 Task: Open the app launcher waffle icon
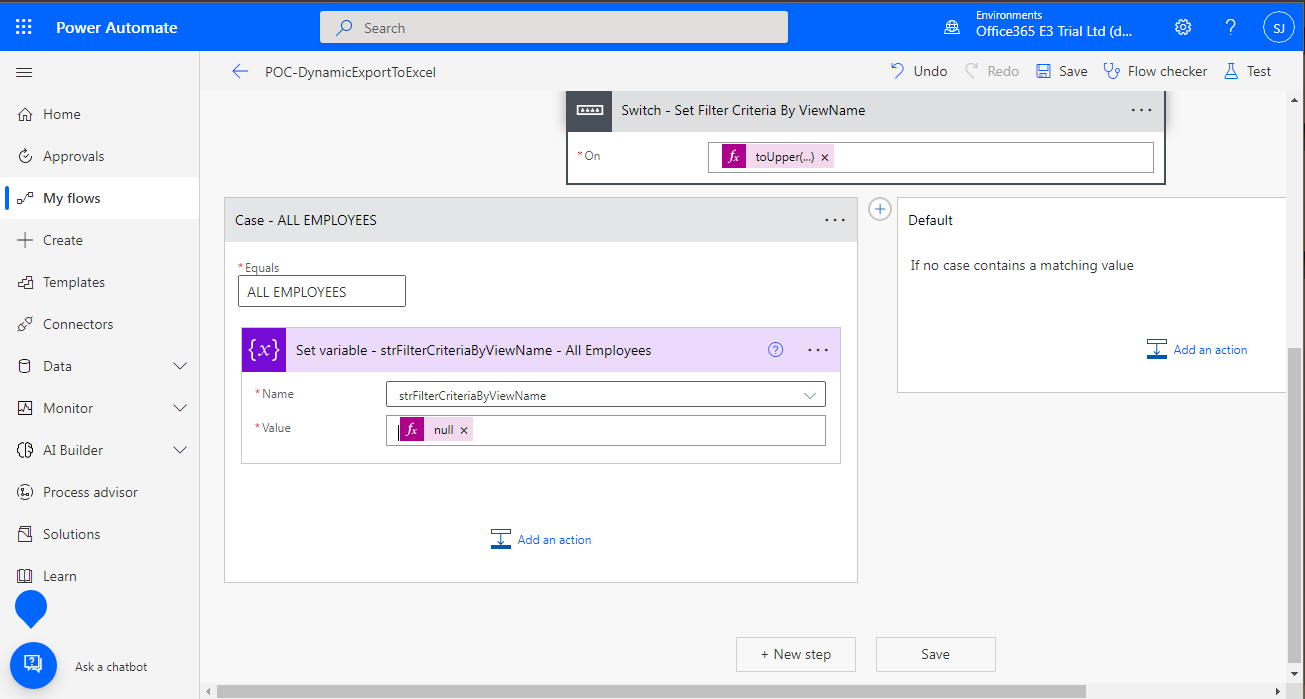click(x=24, y=27)
